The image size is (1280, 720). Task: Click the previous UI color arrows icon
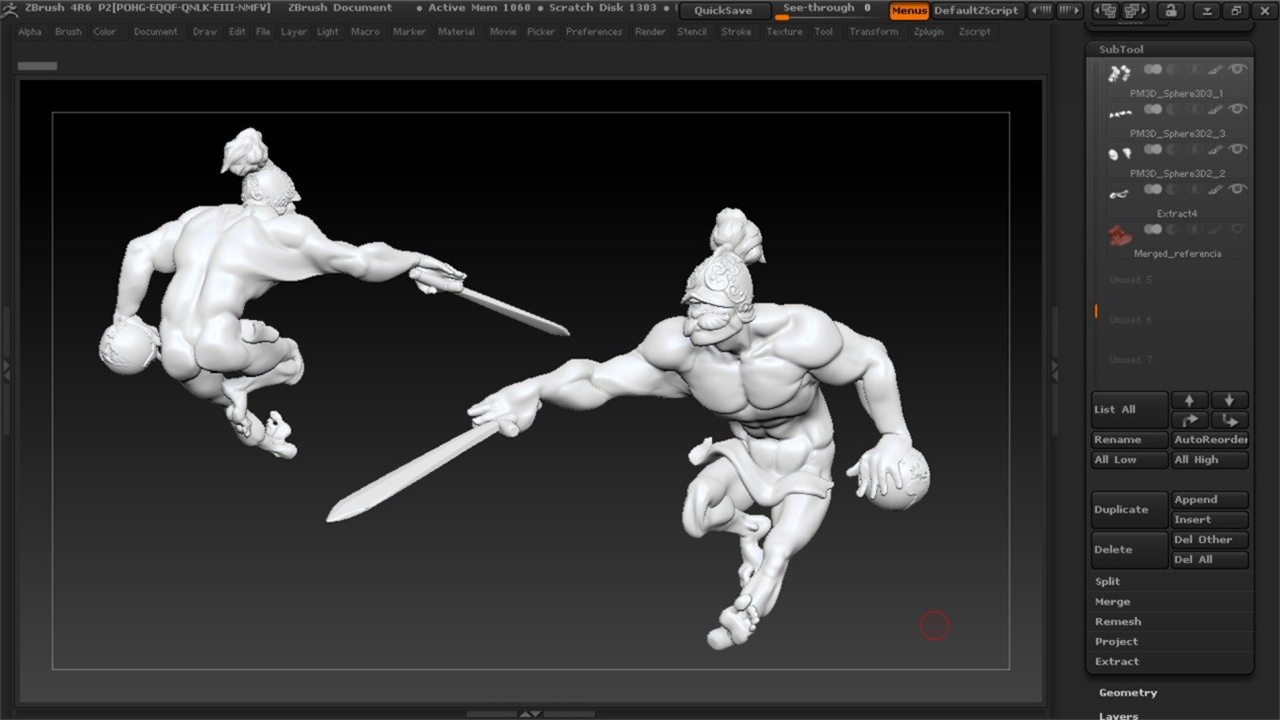[x=1041, y=11]
